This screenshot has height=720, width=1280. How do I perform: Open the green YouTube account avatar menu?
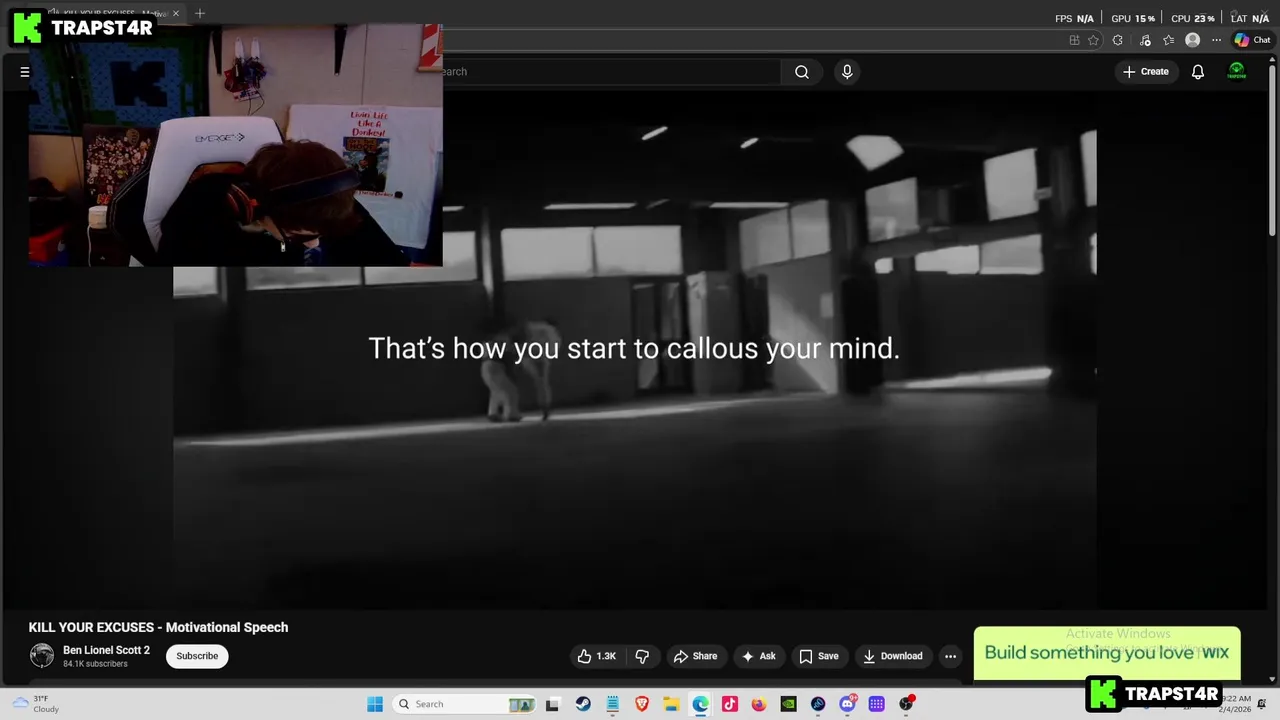[x=1237, y=71]
